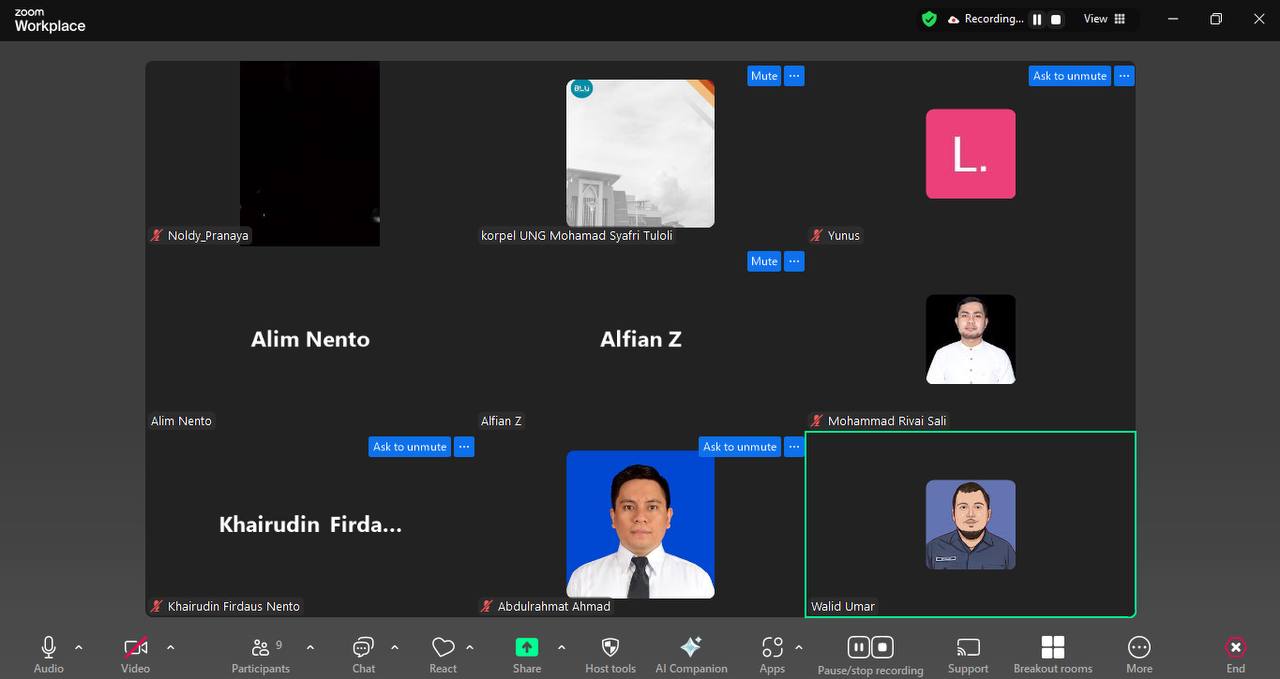
Task: Expand video options arrow
Action: (x=170, y=647)
